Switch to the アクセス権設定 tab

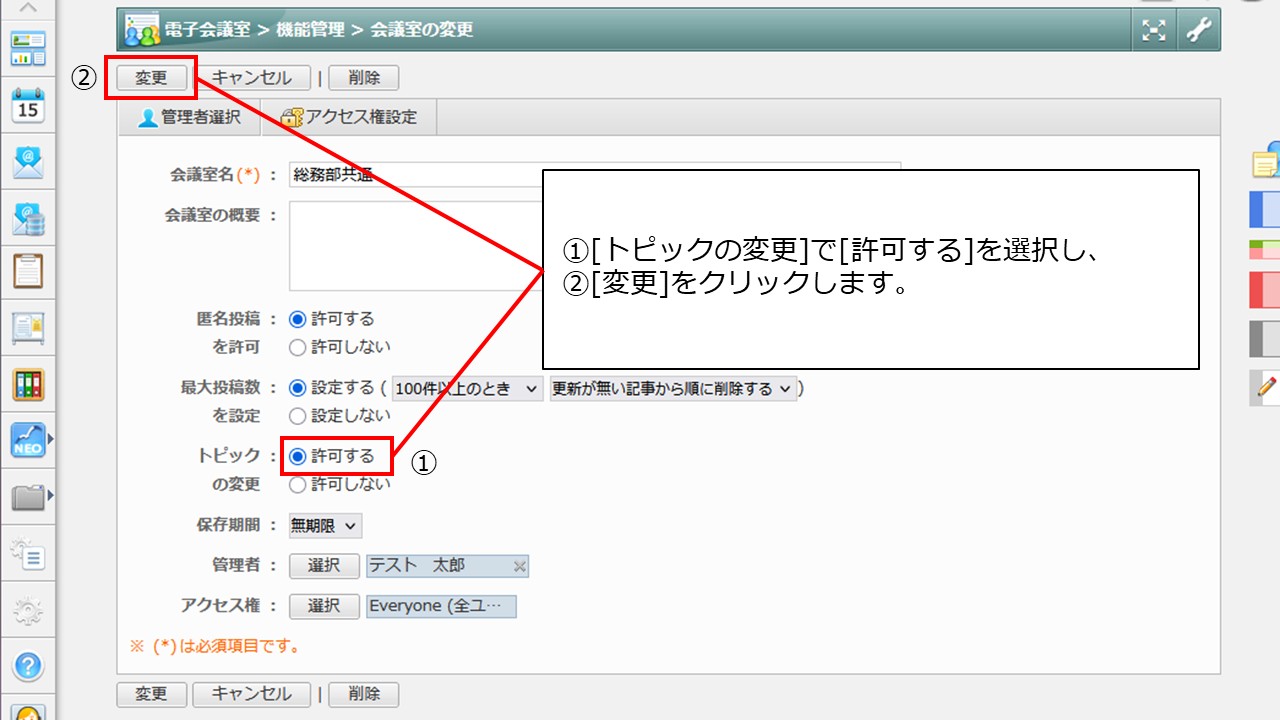[349, 117]
